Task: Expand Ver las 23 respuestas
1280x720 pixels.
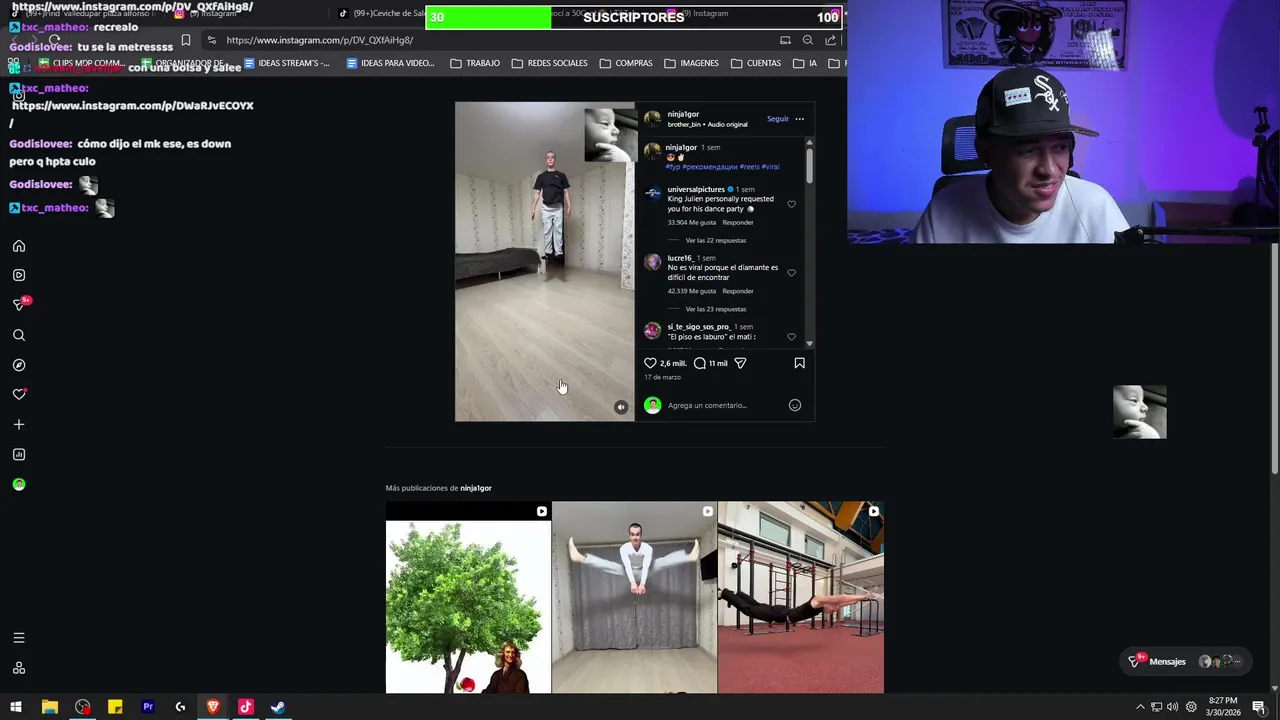Action: (x=716, y=309)
